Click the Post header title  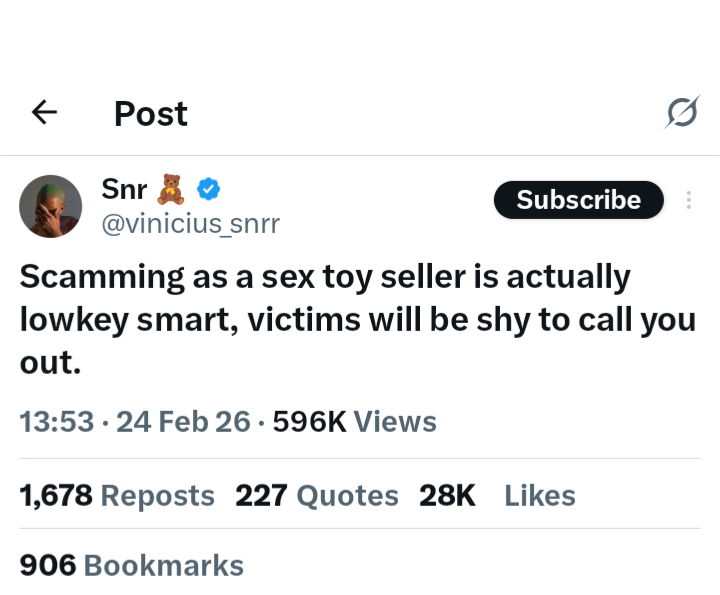(x=150, y=114)
